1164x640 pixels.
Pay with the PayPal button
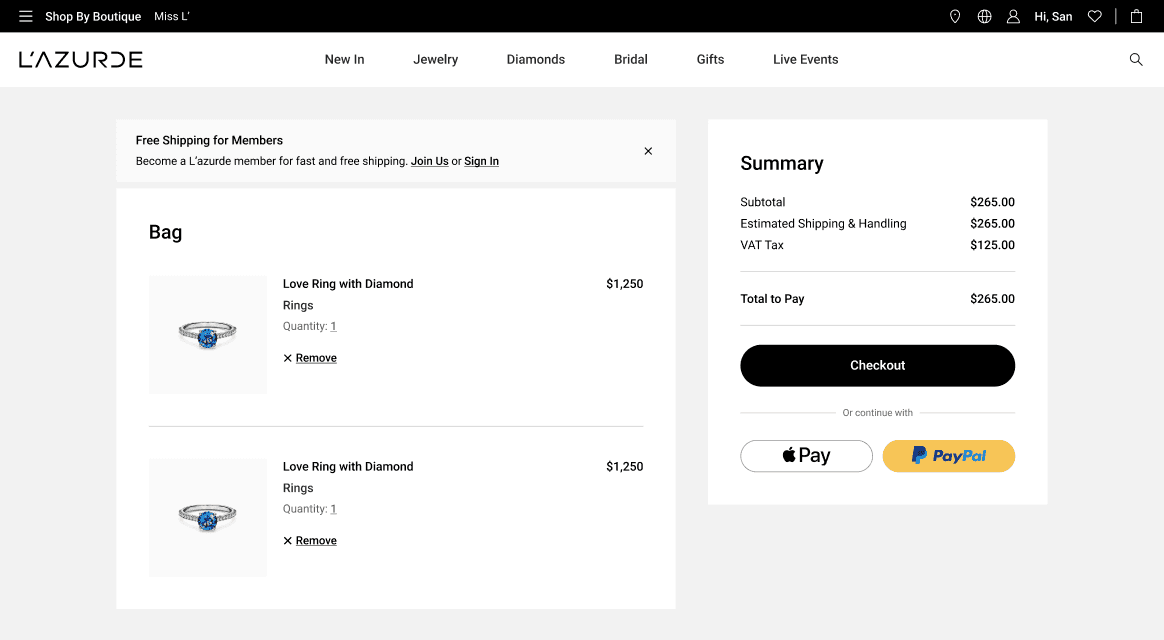948,456
